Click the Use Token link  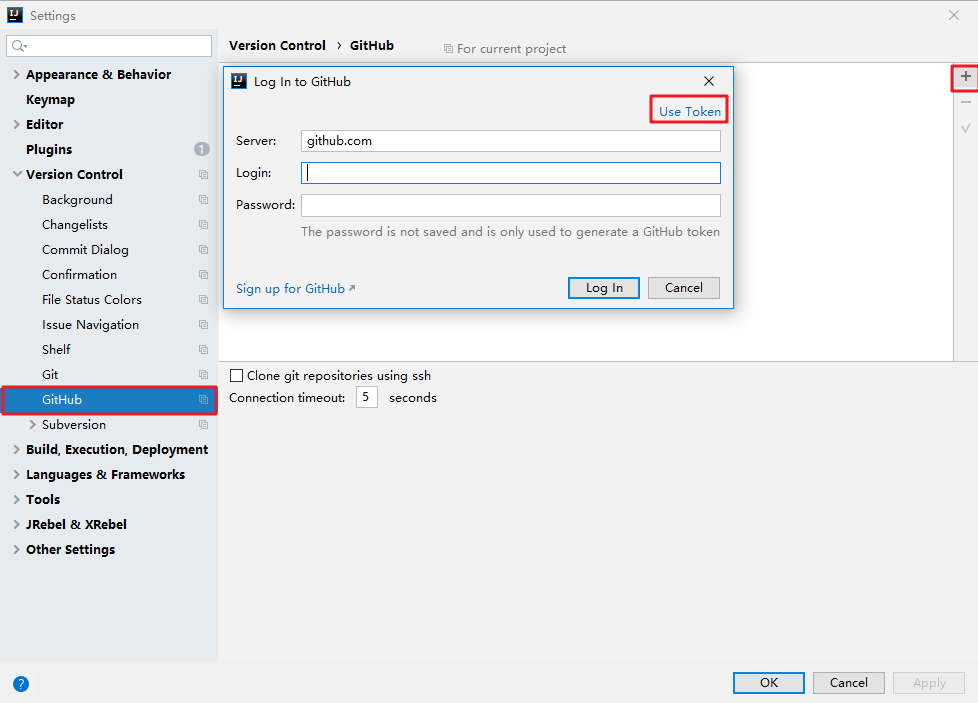[x=690, y=111]
